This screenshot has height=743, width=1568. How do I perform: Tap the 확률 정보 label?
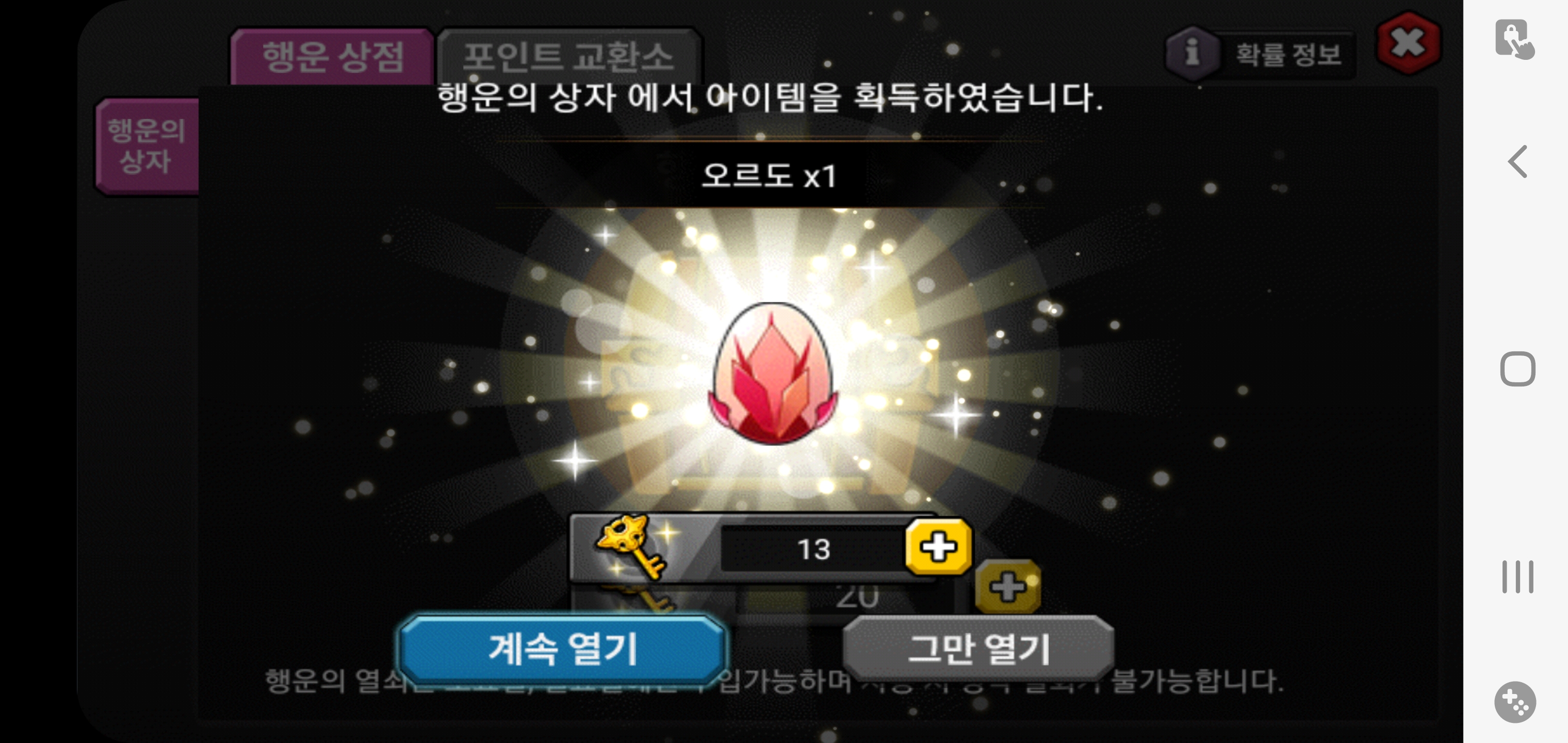[x=1287, y=54]
